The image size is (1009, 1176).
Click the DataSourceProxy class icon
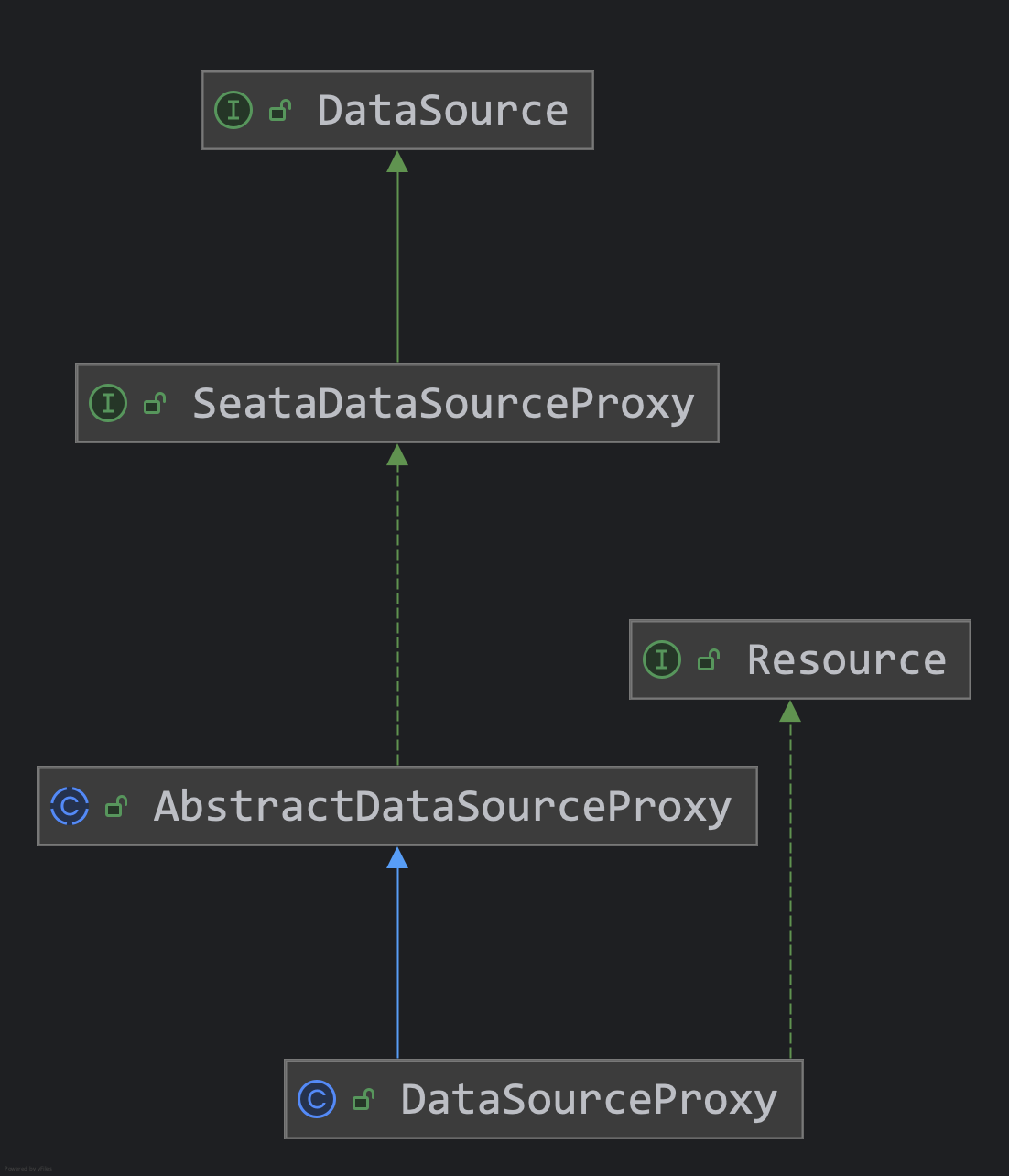tap(317, 1100)
